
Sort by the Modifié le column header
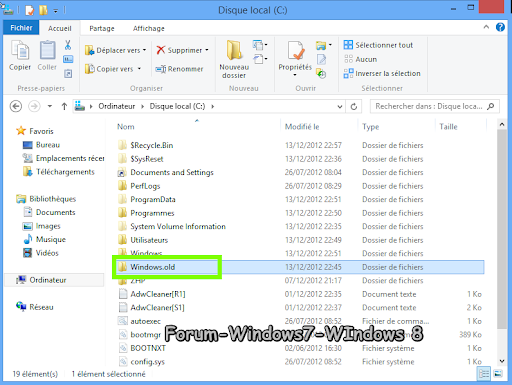pos(302,127)
